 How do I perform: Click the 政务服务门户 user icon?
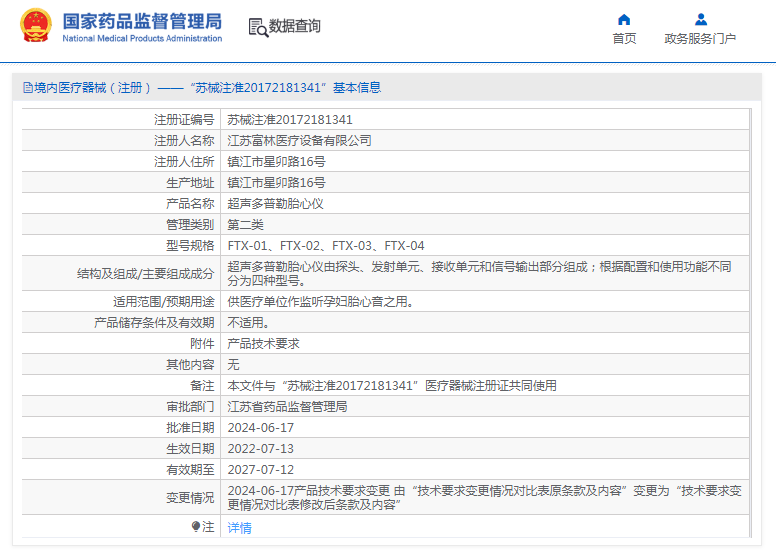pos(700,19)
